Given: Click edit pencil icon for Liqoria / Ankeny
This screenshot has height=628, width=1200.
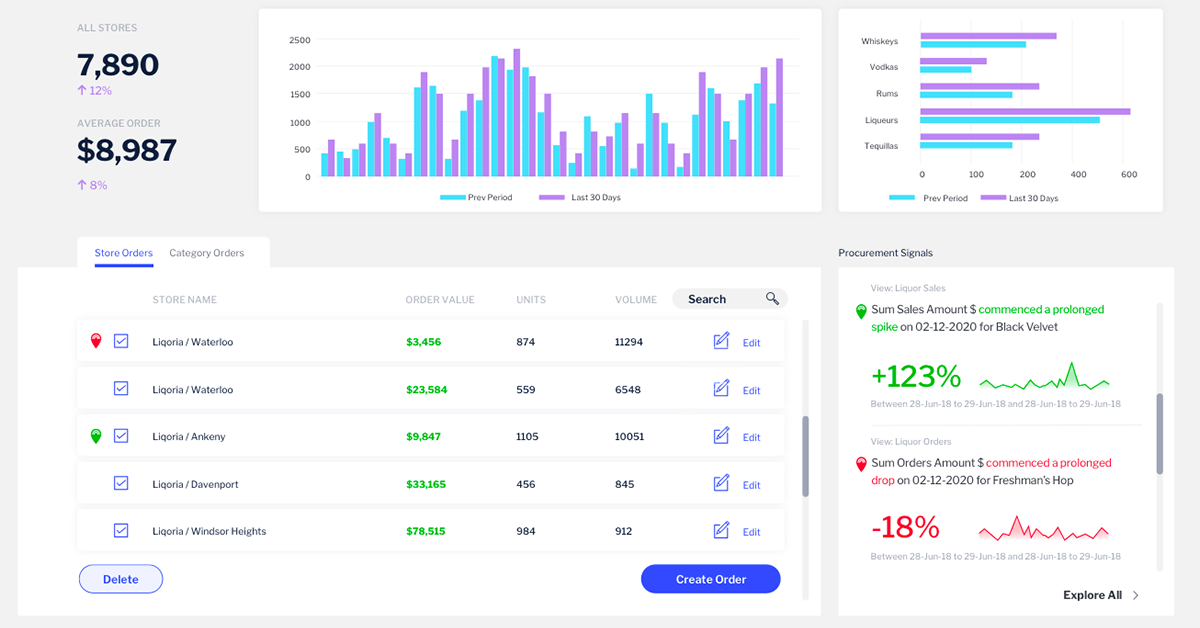Looking at the screenshot, I should pos(721,436).
